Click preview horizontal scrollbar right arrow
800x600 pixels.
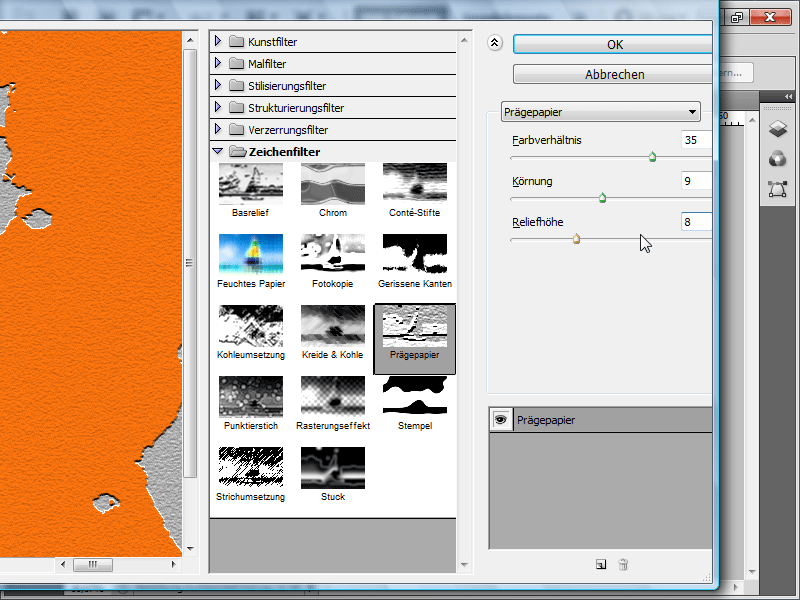(173, 564)
